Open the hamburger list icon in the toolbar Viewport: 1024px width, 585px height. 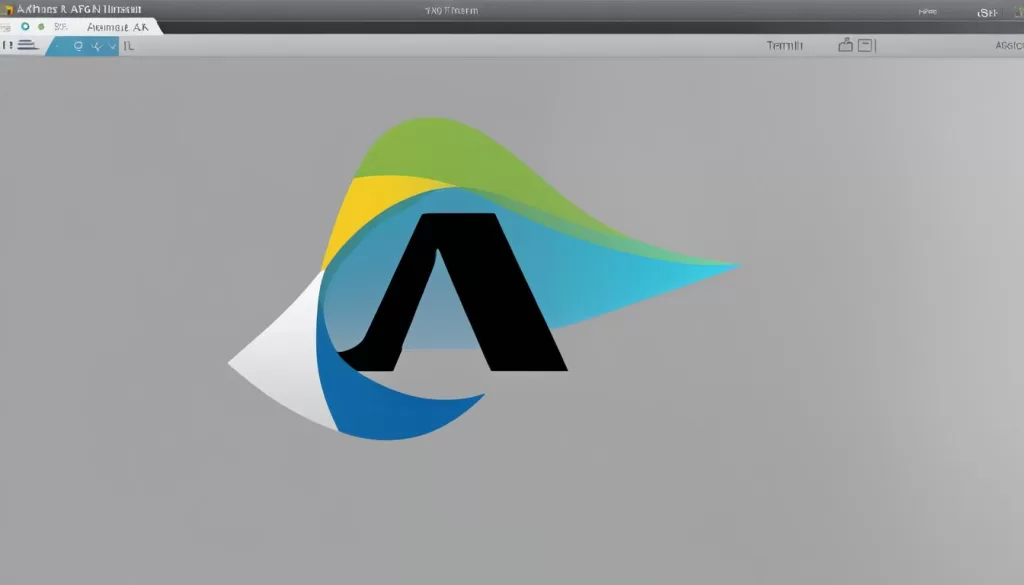[x=26, y=45]
